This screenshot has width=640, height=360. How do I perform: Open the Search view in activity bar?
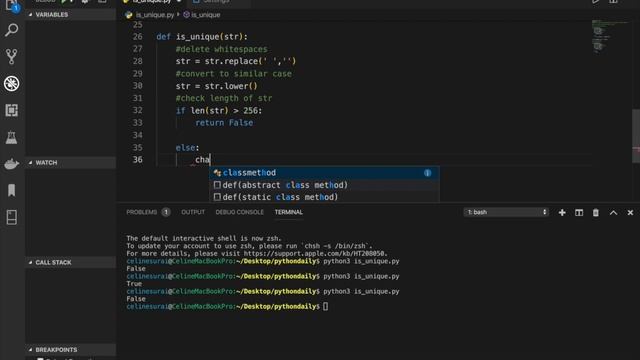11,30
